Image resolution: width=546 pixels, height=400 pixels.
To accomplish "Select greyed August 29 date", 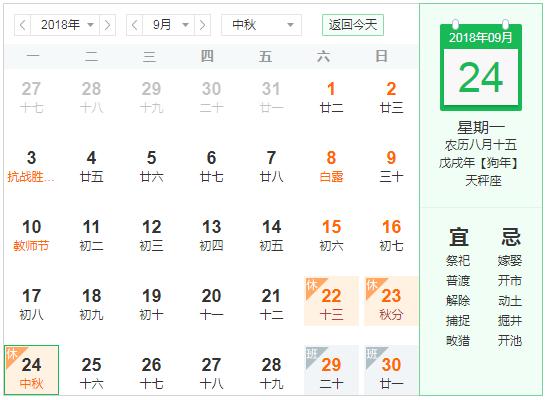I will (151, 97).
